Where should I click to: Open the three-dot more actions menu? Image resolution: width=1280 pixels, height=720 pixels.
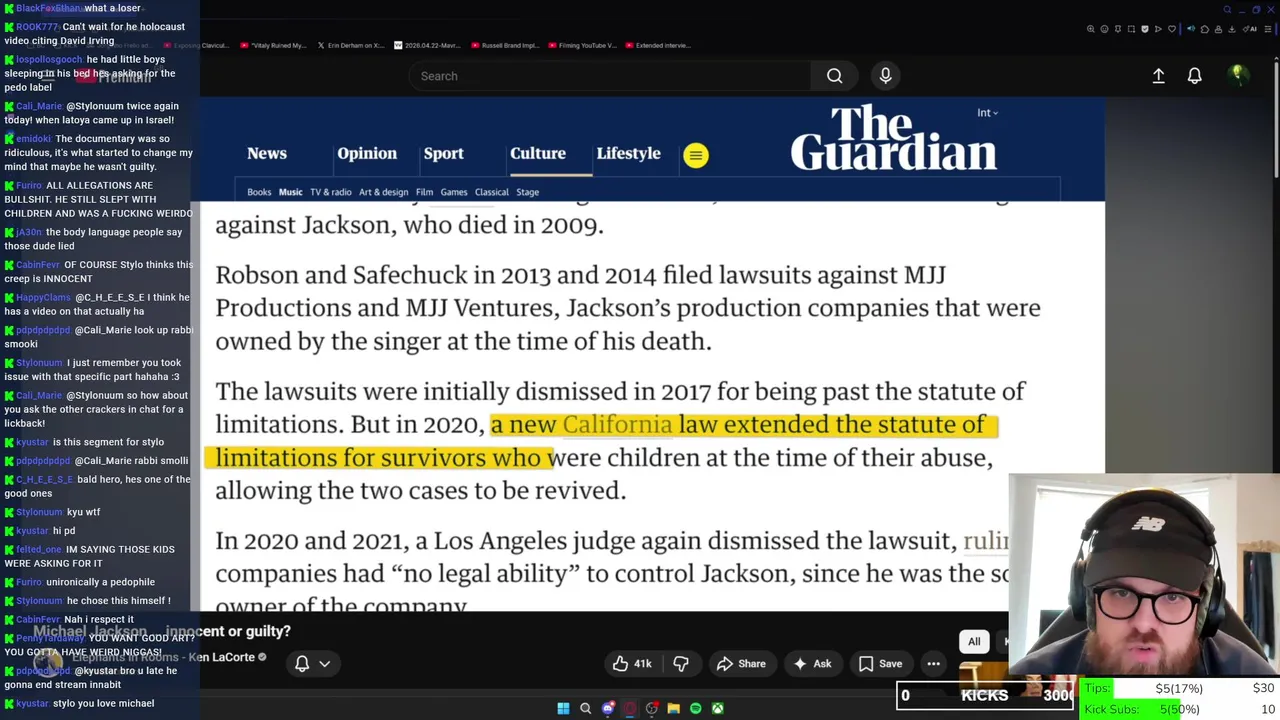(x=933, y=664)
